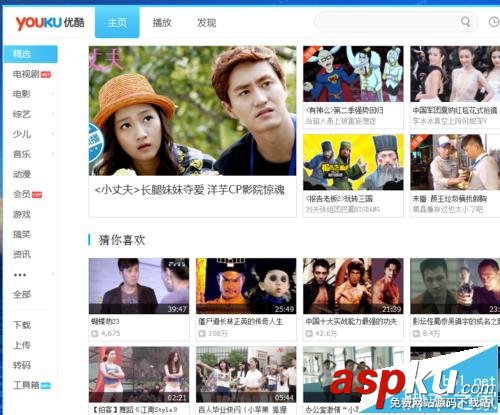Click 中国十大实战能力最强的功夫 title

click(351, 322)
